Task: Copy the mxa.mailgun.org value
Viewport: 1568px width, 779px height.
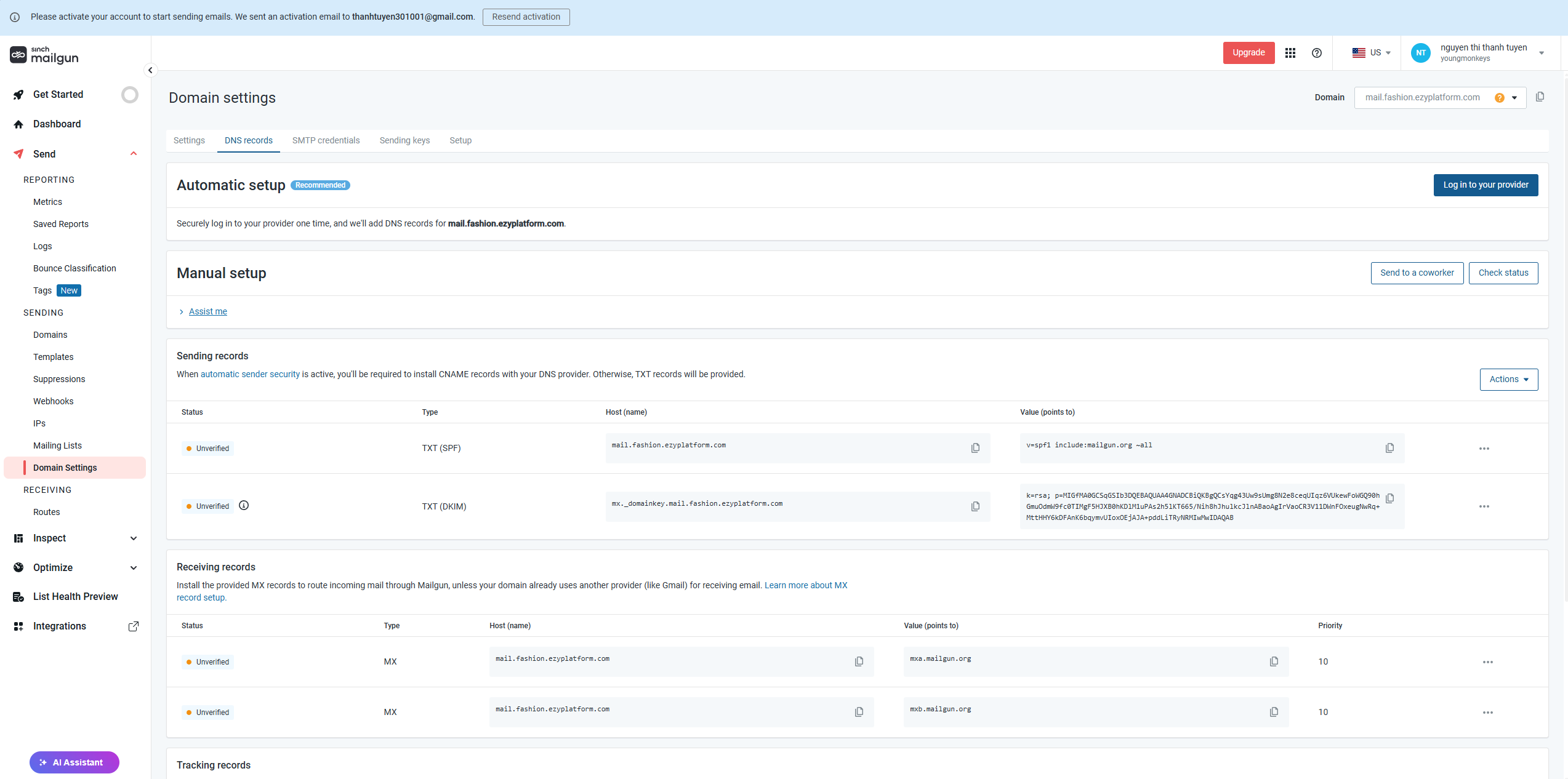Action: tap(1274, 661)
